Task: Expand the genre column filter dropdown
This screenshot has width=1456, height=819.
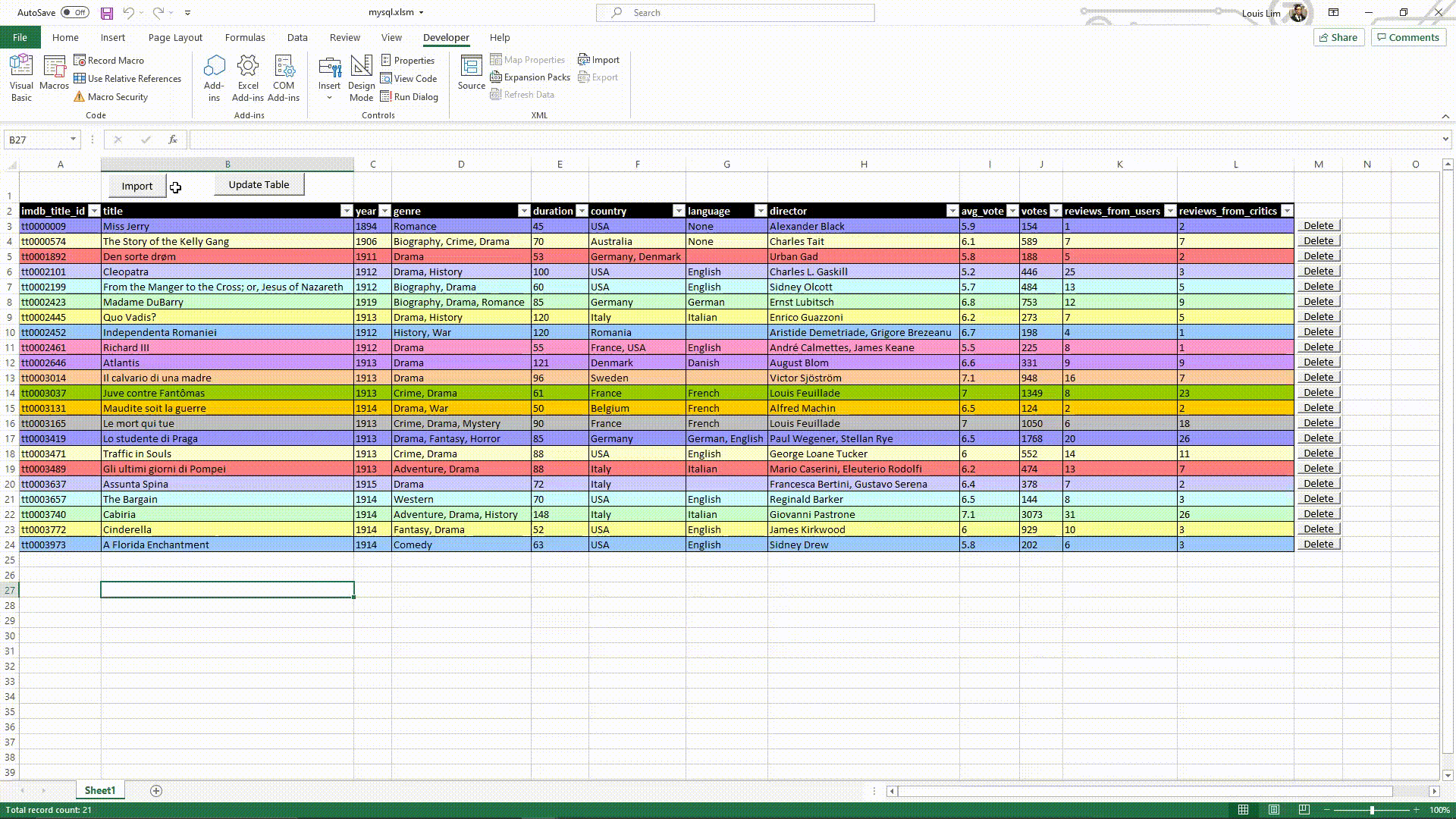Action: tap(523, 211)
